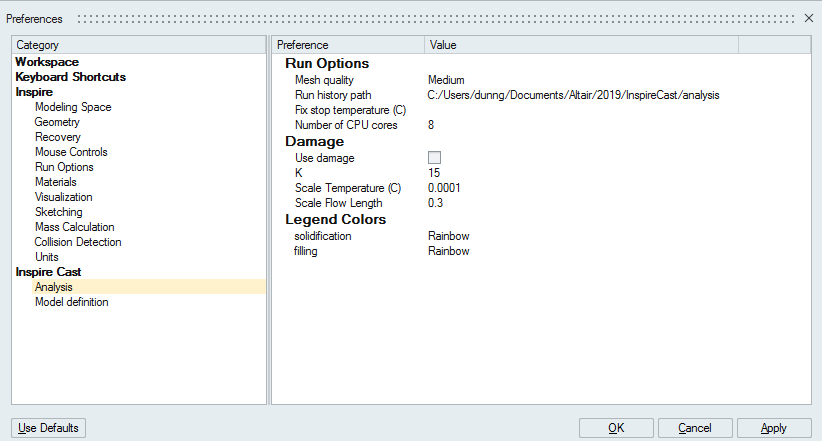Image resolution: width=822 pixels, height=441 pixels.
Task: Edit Scale Flow Length value 0.3
Action: pos(435,203)
